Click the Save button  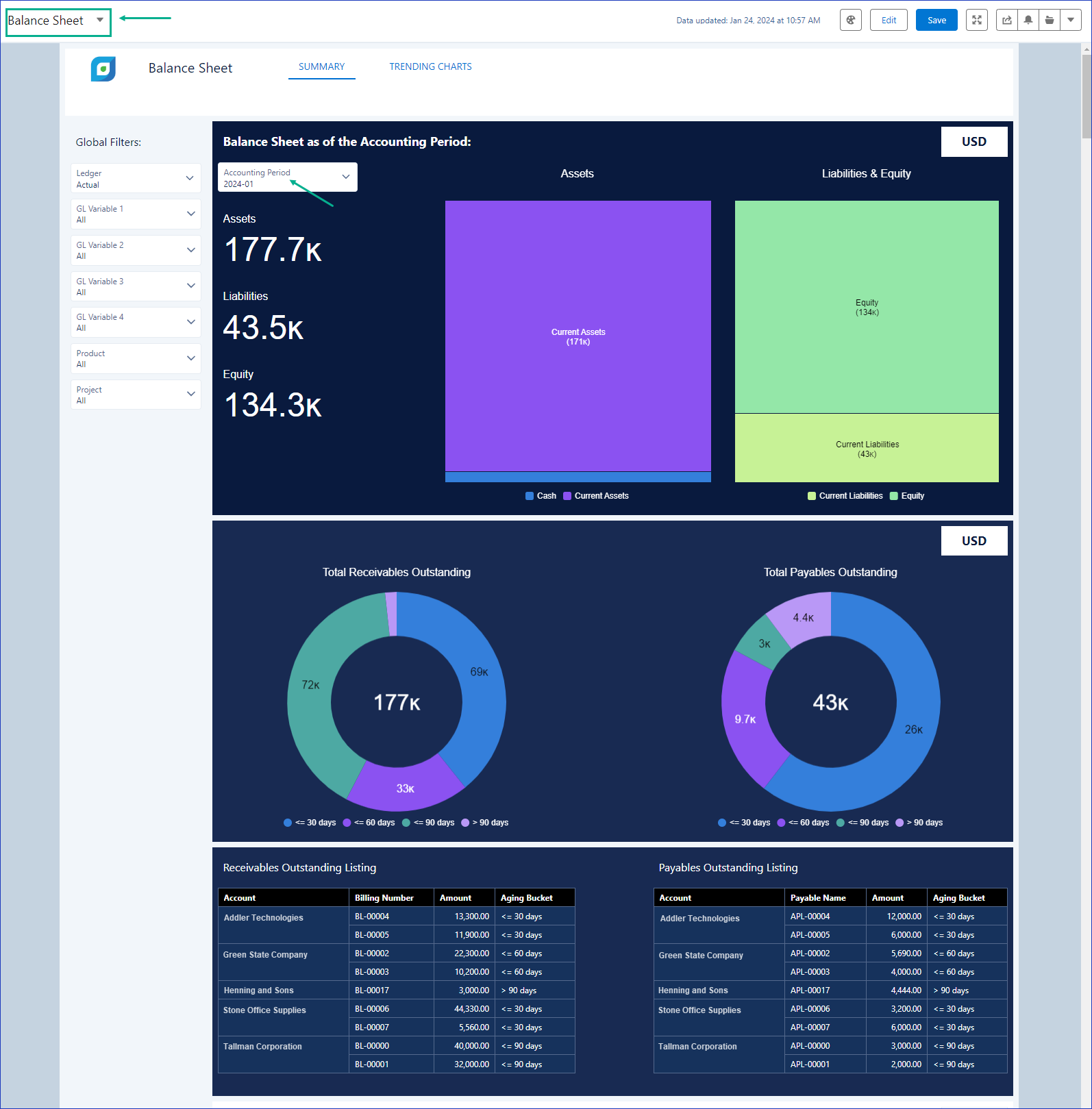point(936,20)
